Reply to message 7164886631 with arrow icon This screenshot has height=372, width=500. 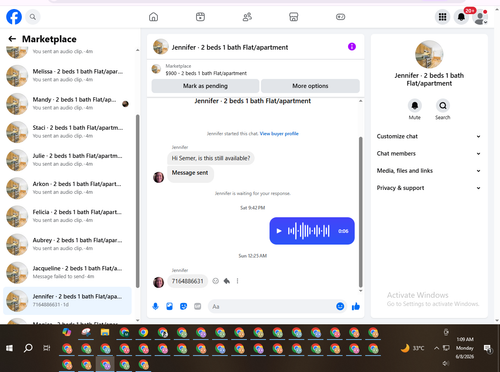[227, 281]
